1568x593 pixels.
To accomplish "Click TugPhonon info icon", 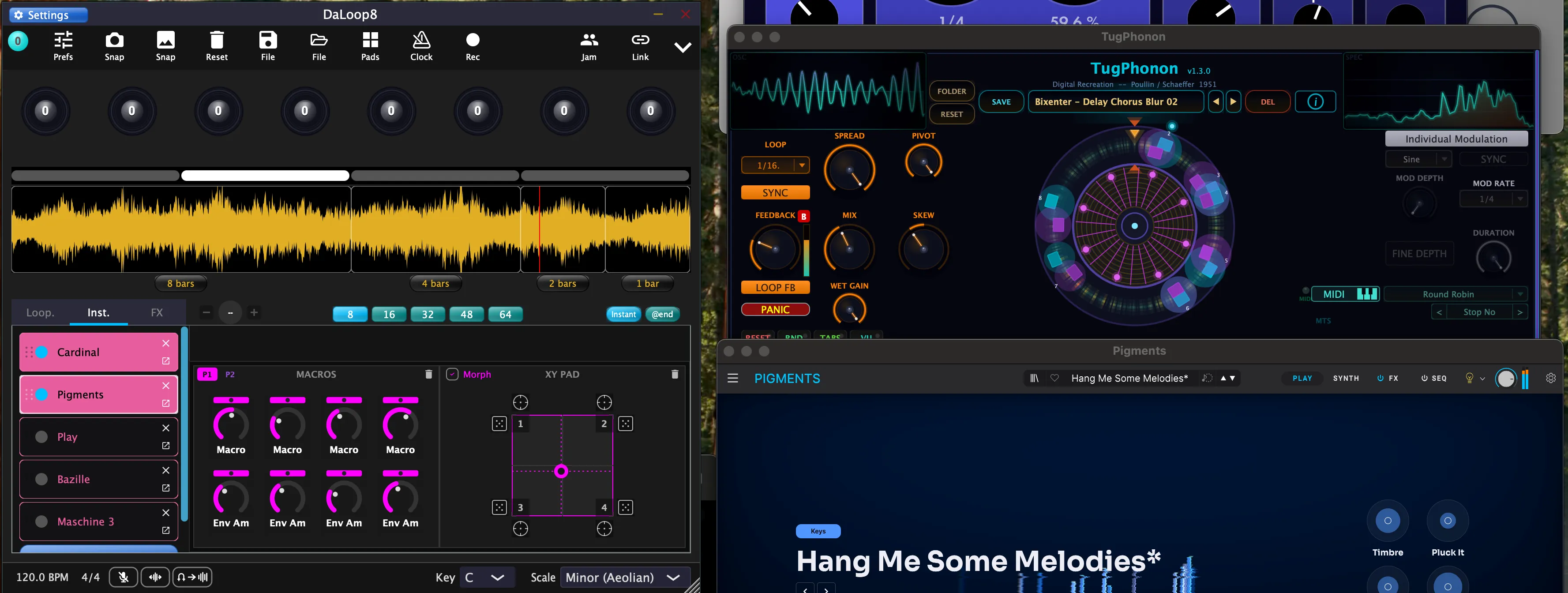I will pos(1315,101).
